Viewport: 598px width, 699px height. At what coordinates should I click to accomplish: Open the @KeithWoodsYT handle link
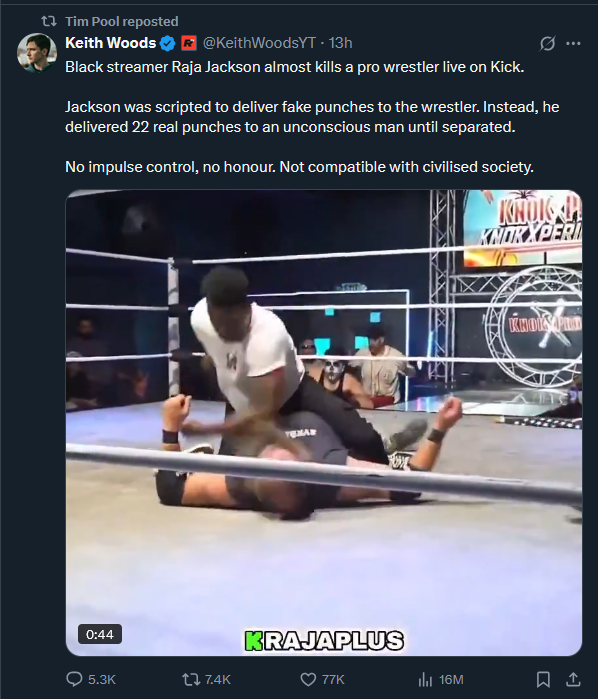[x=259, y=43]
